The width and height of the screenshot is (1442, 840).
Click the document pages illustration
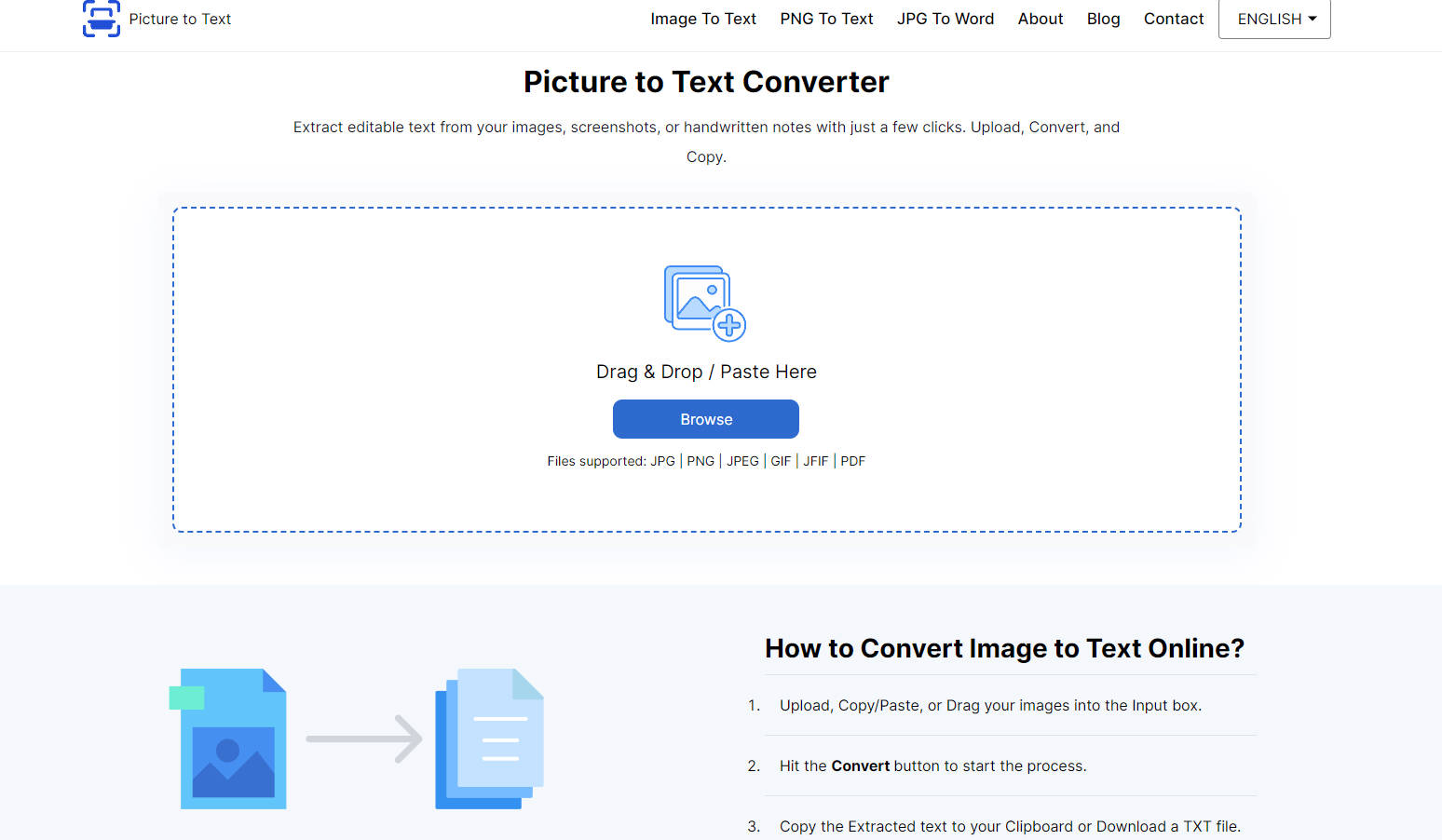[x=487, y=738]
